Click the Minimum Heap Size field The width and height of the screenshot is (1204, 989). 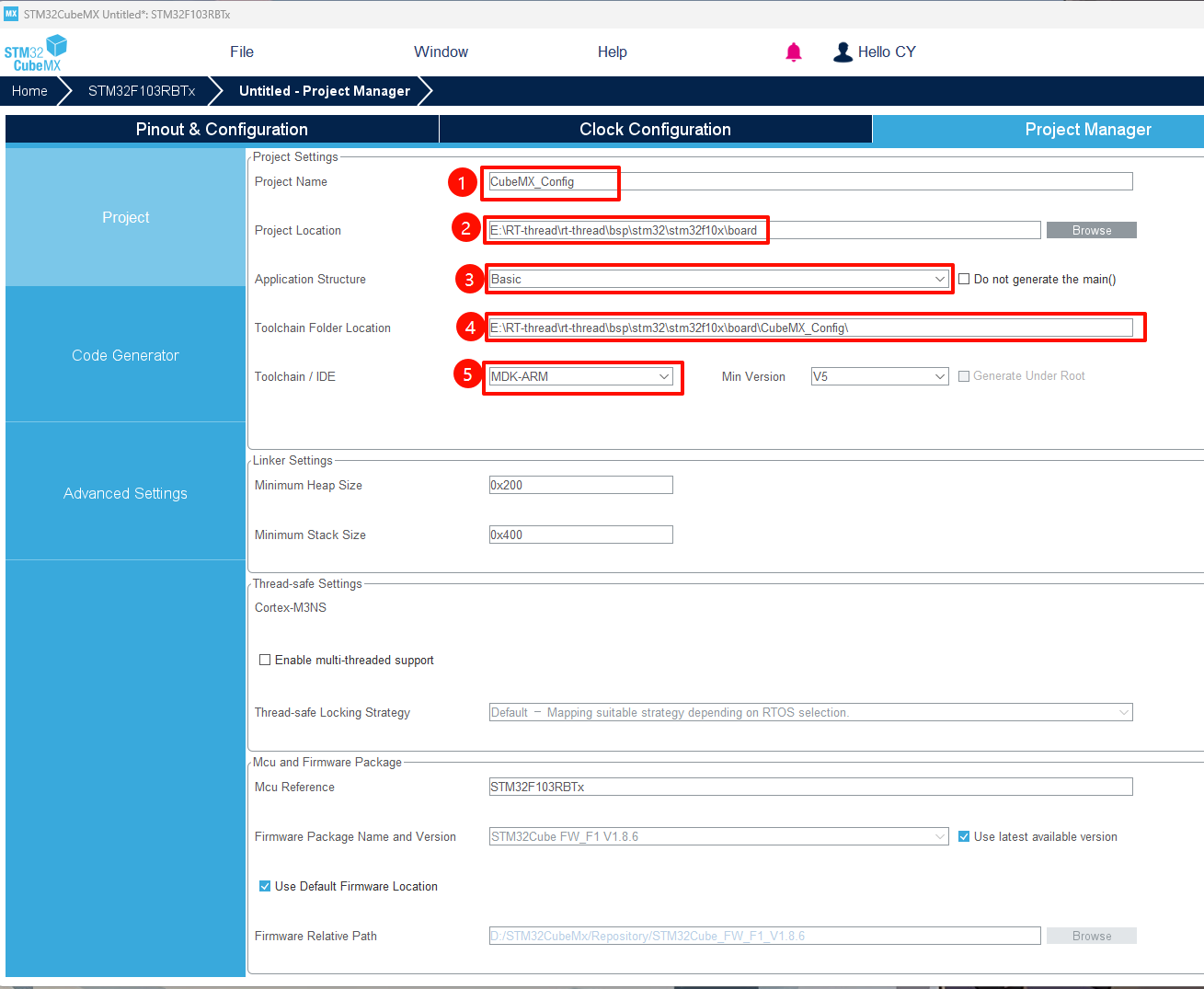coord(580,485)
